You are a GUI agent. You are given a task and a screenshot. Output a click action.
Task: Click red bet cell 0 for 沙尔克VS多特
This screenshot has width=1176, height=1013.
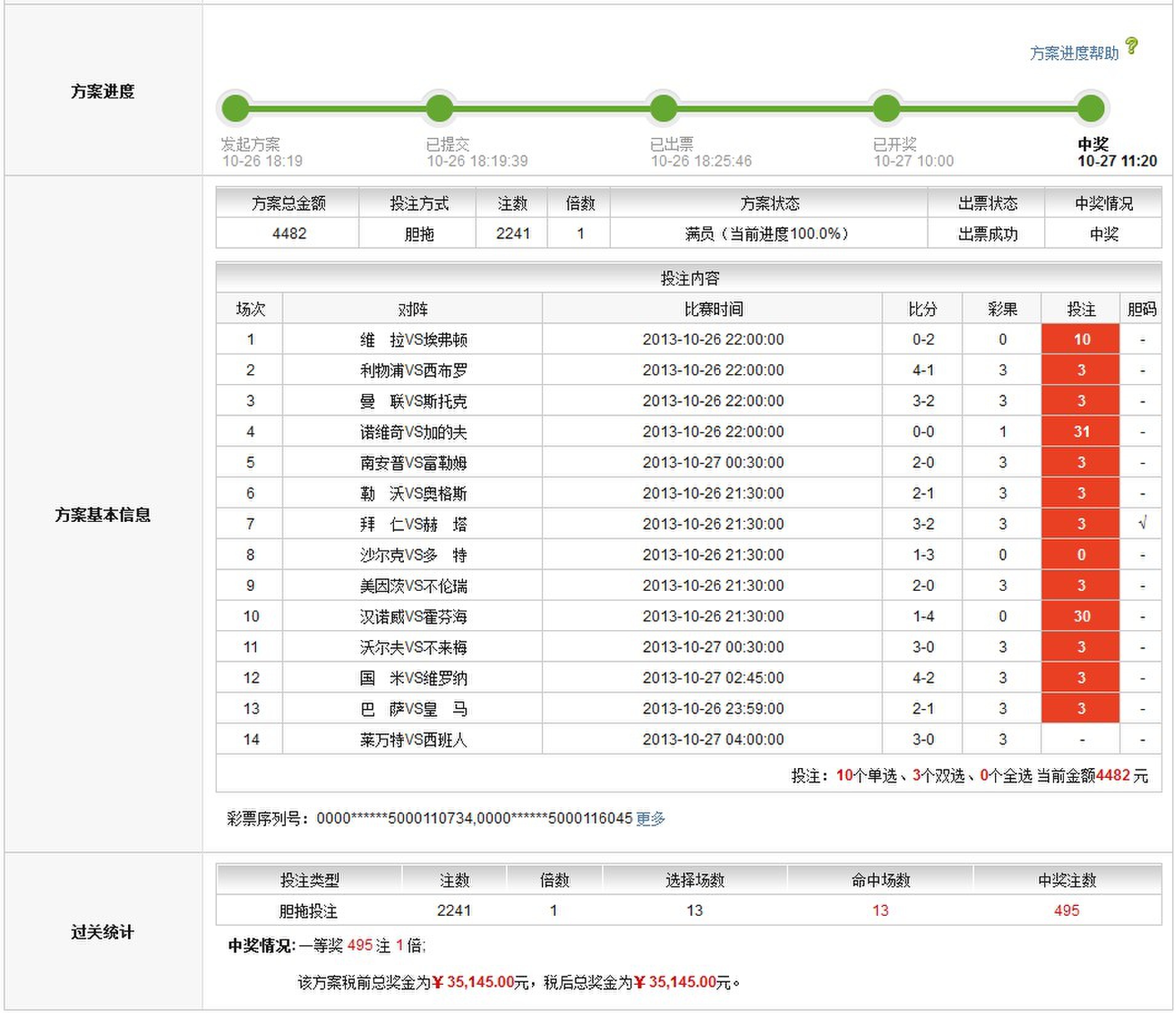coord(1081,555)
